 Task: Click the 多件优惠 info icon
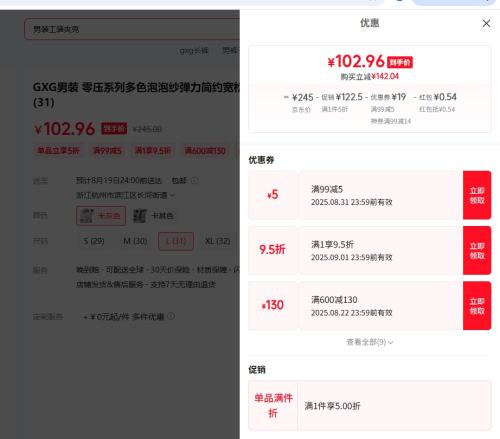coord(171,316)
